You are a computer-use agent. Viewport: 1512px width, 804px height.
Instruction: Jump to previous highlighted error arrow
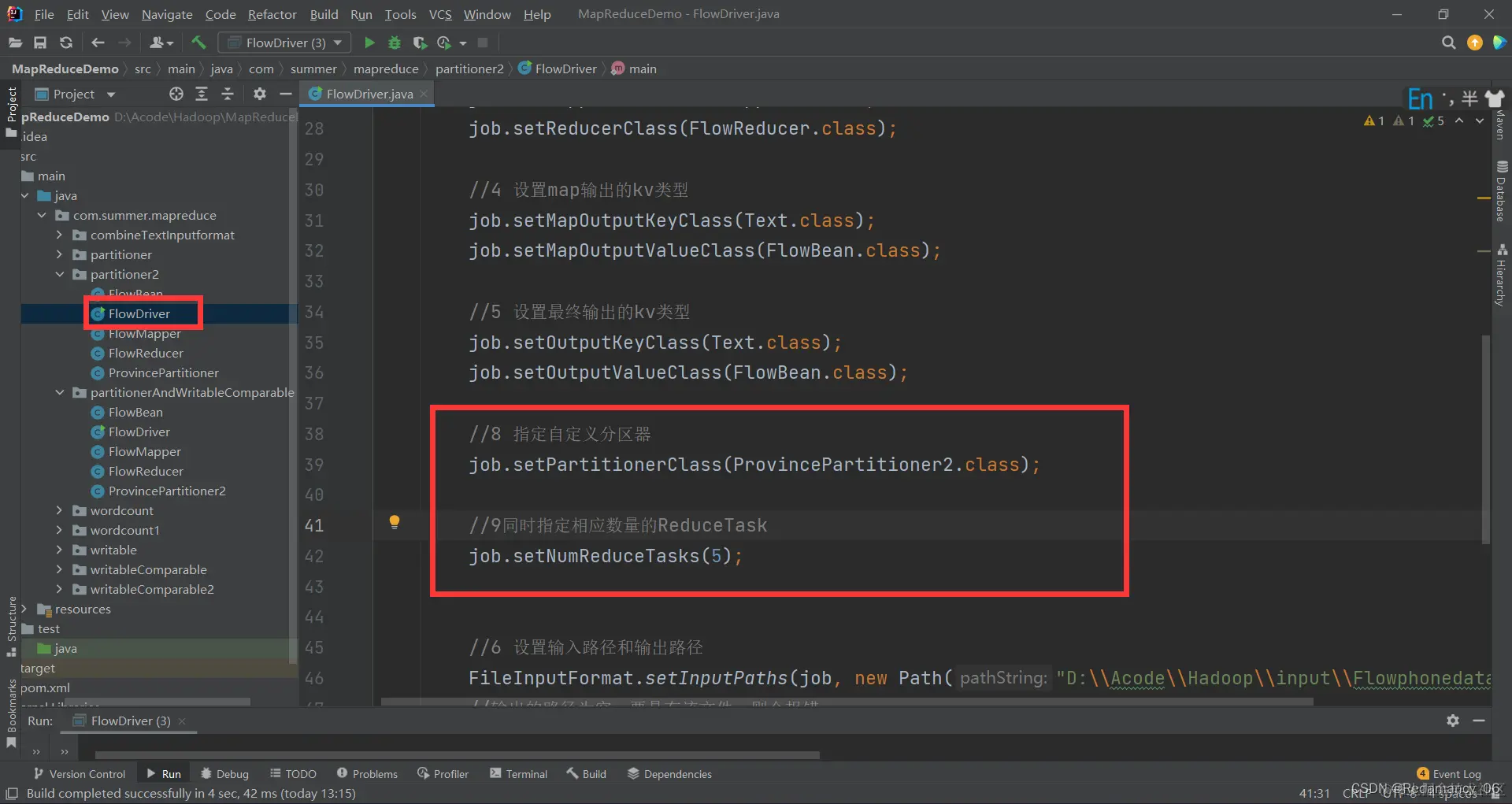1459,120
